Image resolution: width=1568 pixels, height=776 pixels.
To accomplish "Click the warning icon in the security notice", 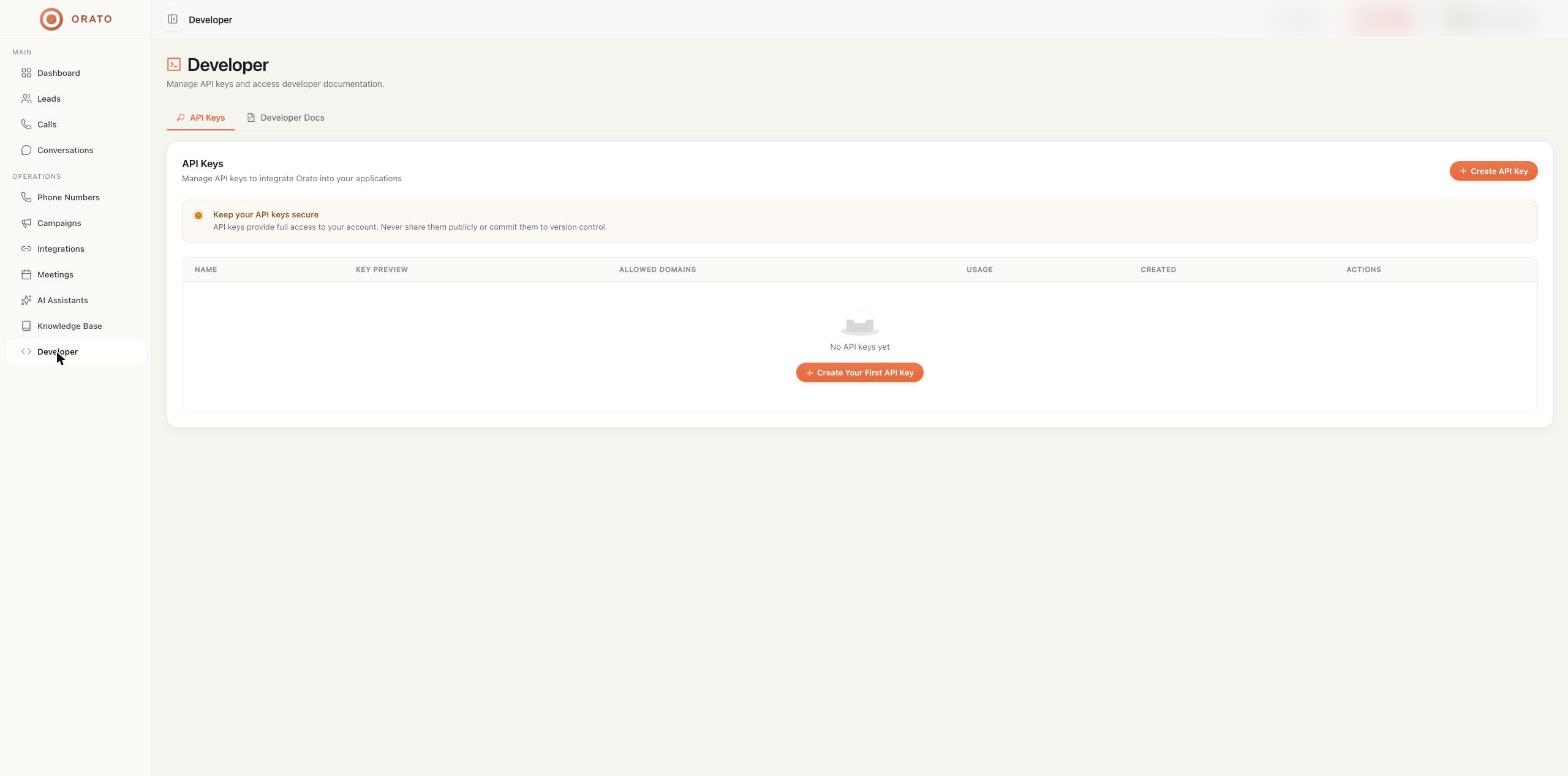I will pyautogui.click(x=198, y=215).
